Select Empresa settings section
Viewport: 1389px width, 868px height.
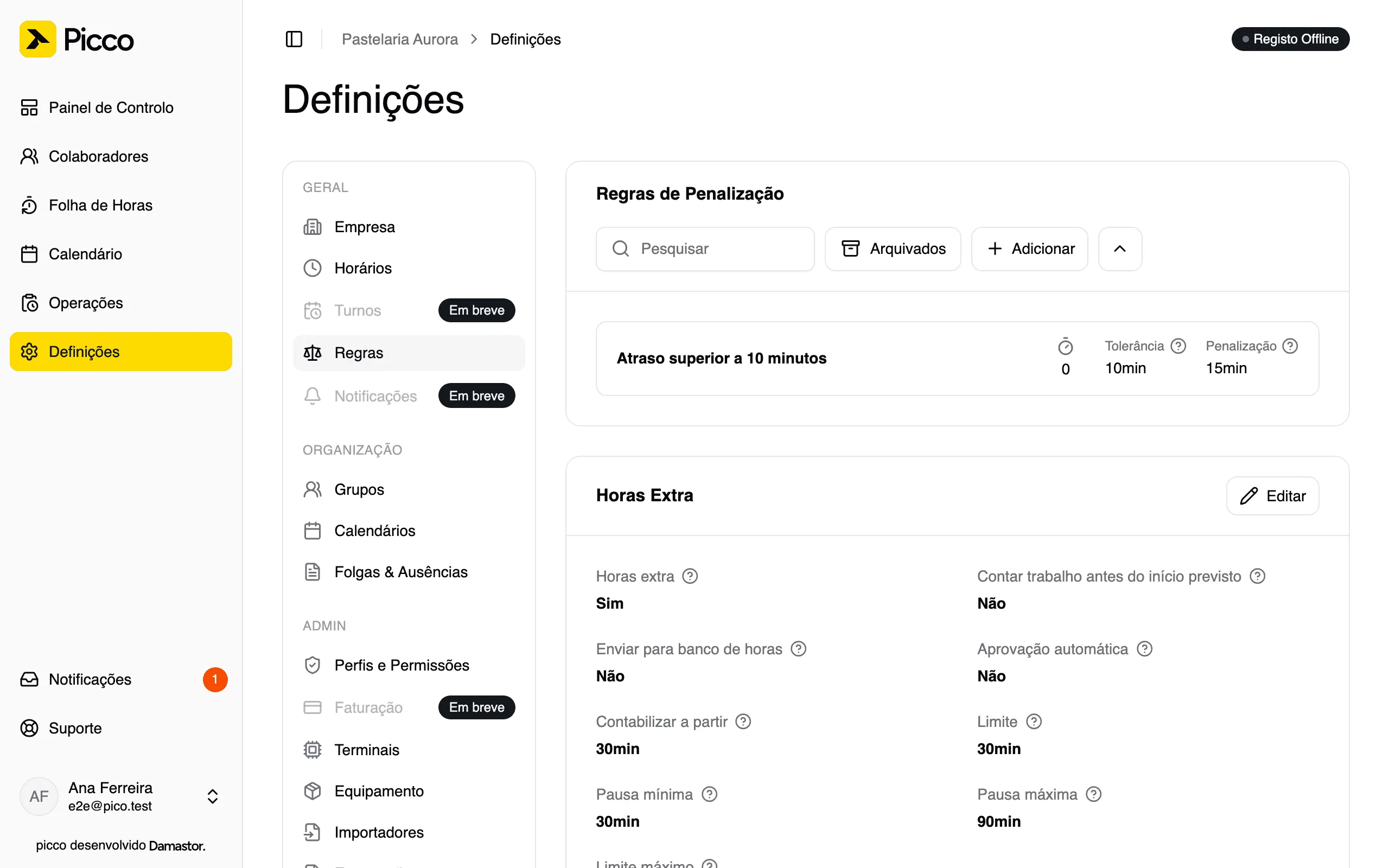(x=409, y=227)
